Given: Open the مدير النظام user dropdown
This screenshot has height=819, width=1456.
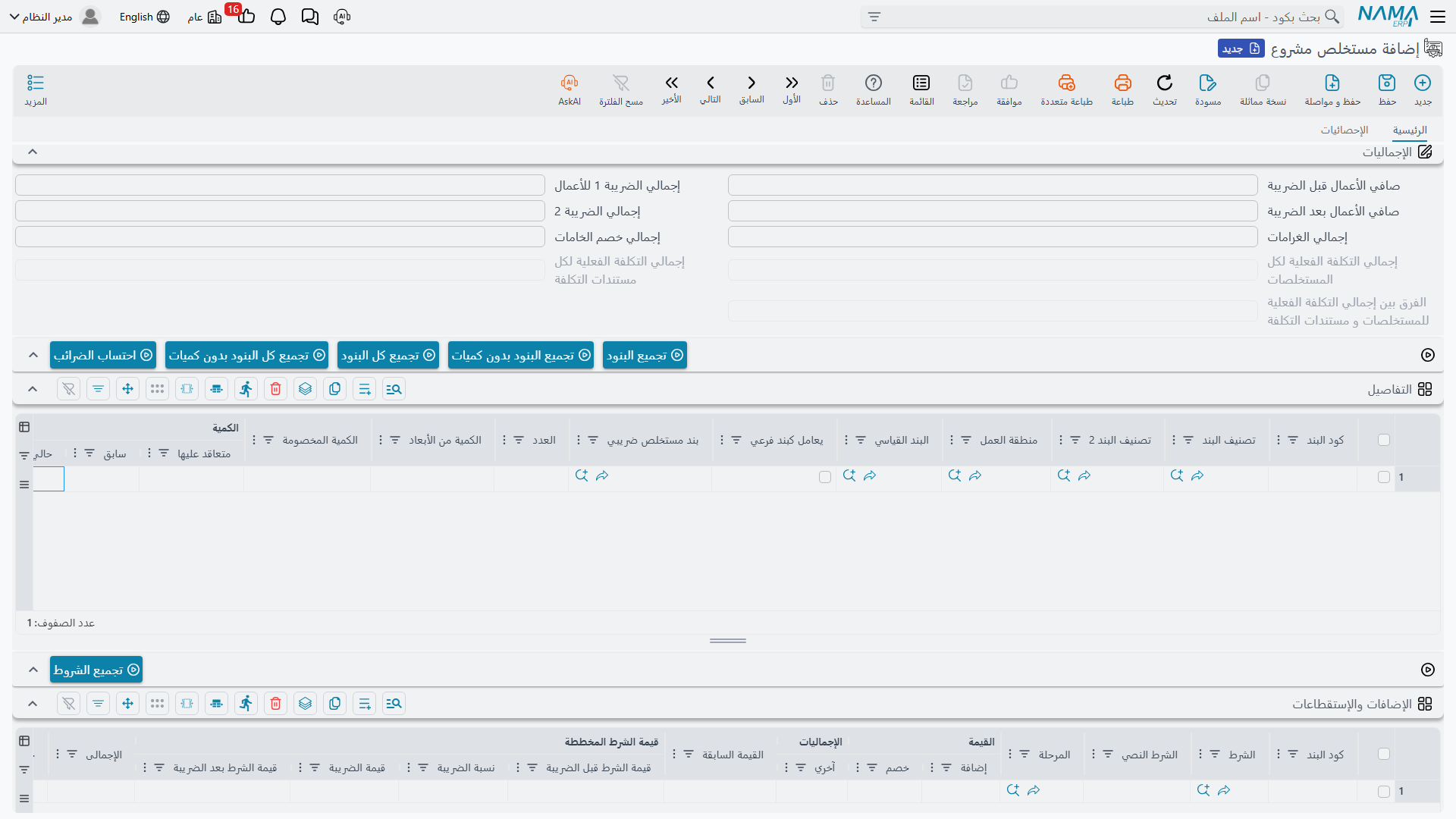Looking at the screenshot, I should (x=55, y=17).
